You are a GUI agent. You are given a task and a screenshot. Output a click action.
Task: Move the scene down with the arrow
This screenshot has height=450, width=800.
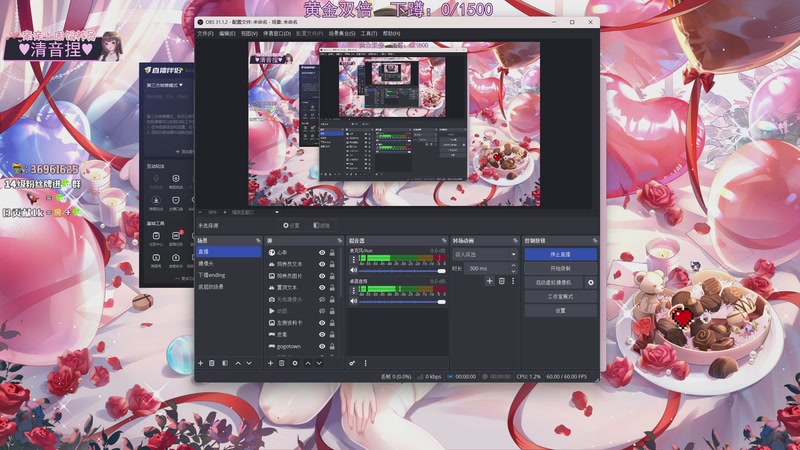point(249,363)
